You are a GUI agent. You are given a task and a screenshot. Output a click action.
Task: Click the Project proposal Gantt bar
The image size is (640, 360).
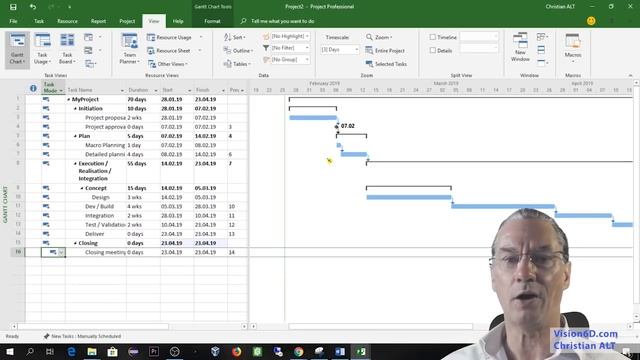(x=313, y=118)
